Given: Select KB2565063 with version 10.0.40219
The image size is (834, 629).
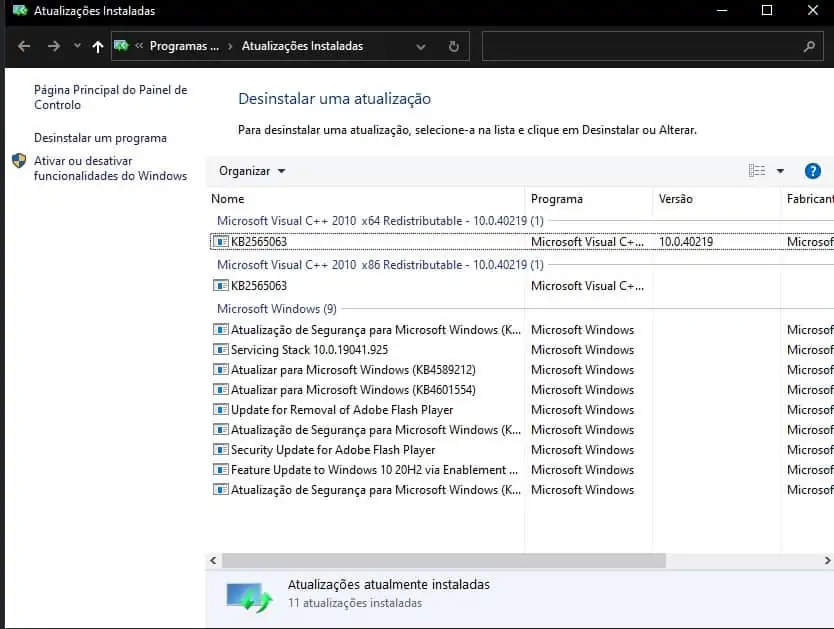Looking at the screenshot, I should point(522,242).
